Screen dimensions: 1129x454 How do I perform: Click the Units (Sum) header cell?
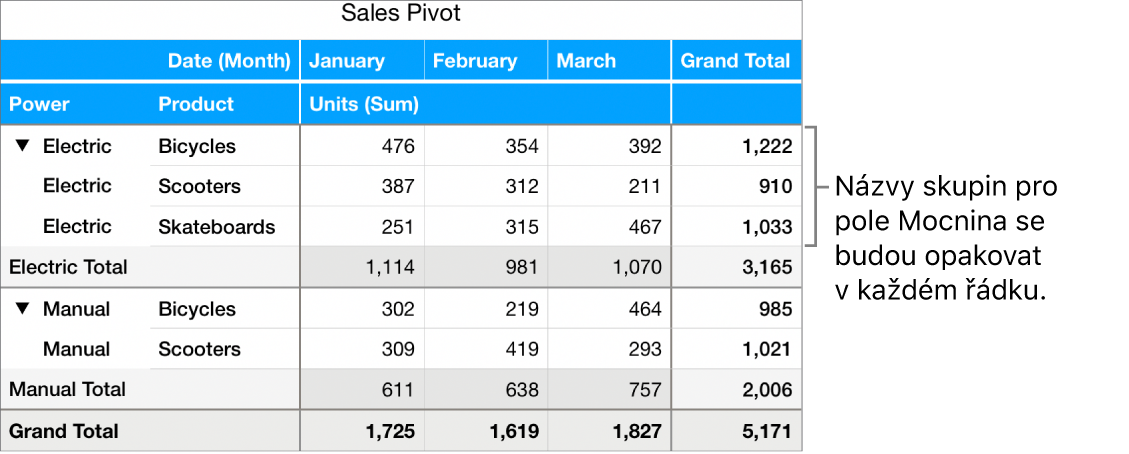pyautogui.click(x=364, y=104)
